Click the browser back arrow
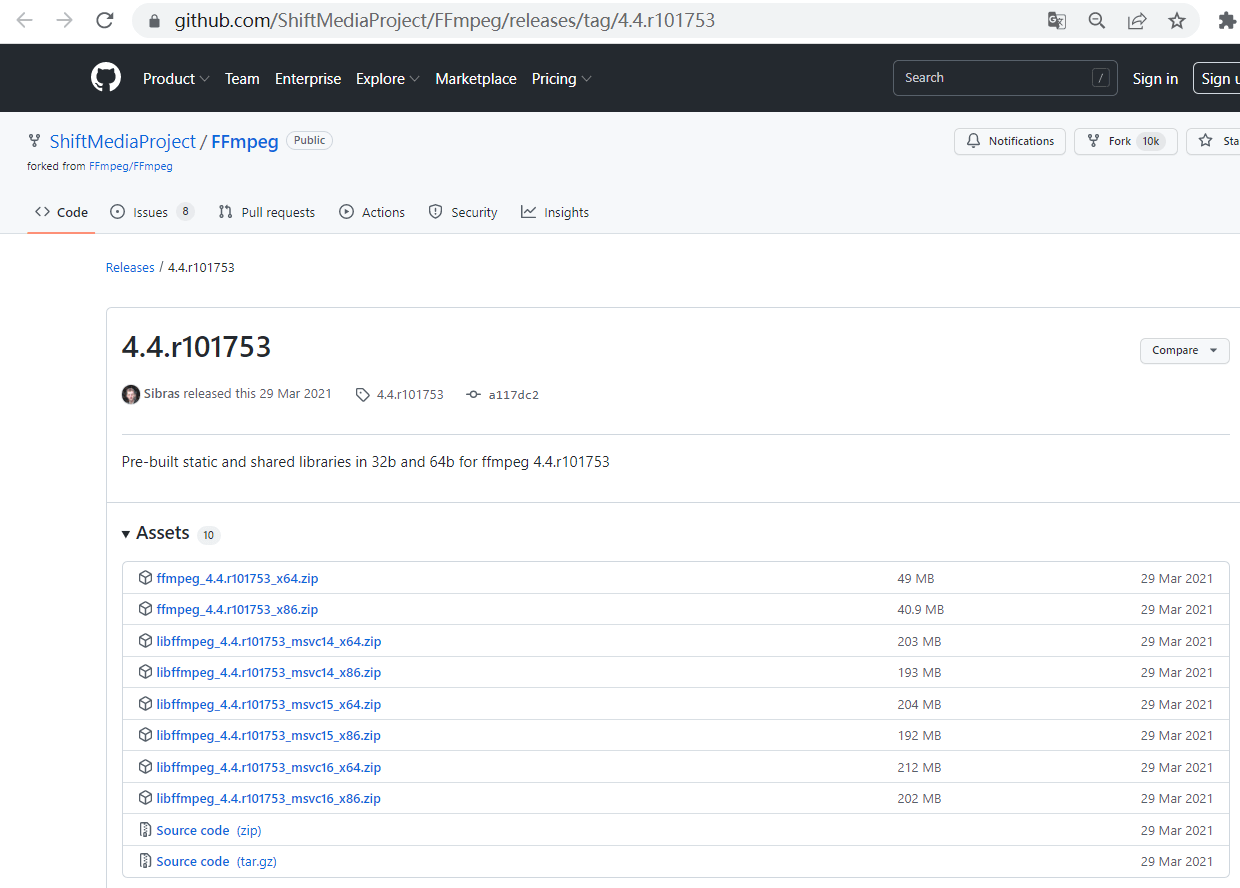The width and height of the screenshot is (1240, 888). 25,20
